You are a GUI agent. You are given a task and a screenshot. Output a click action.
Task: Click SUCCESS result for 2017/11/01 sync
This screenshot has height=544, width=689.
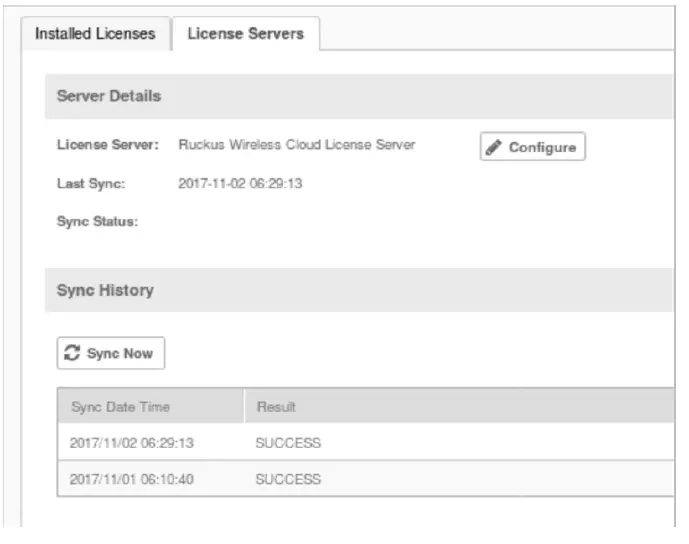(288, 479)
